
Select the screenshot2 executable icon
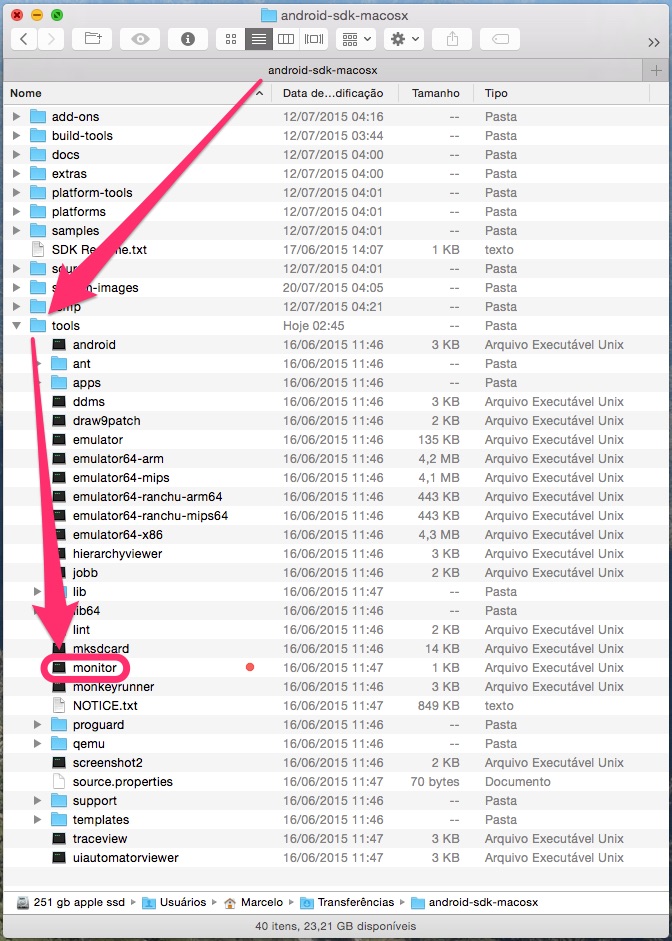click(x=59, y=763)
